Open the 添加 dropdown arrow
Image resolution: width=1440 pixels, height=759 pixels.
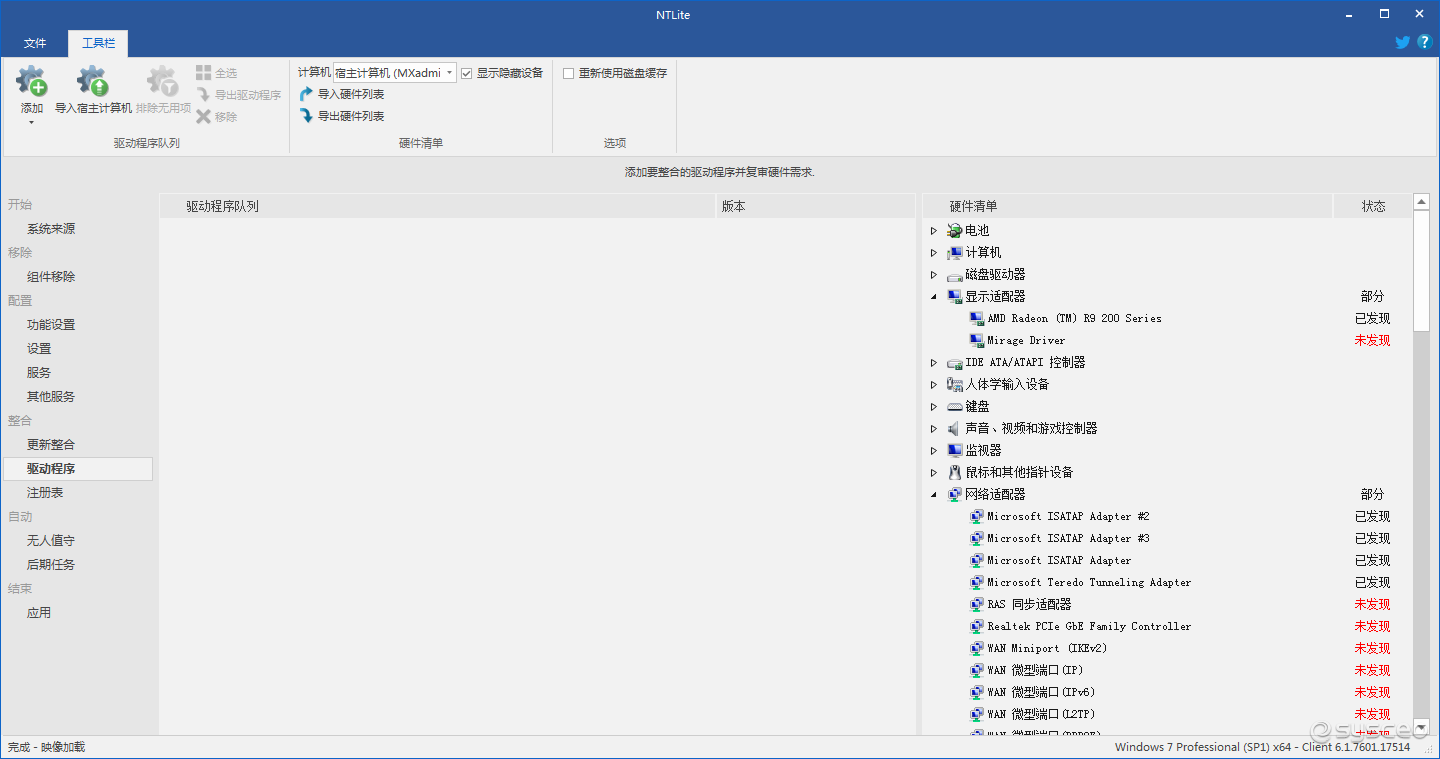(32, 122)
